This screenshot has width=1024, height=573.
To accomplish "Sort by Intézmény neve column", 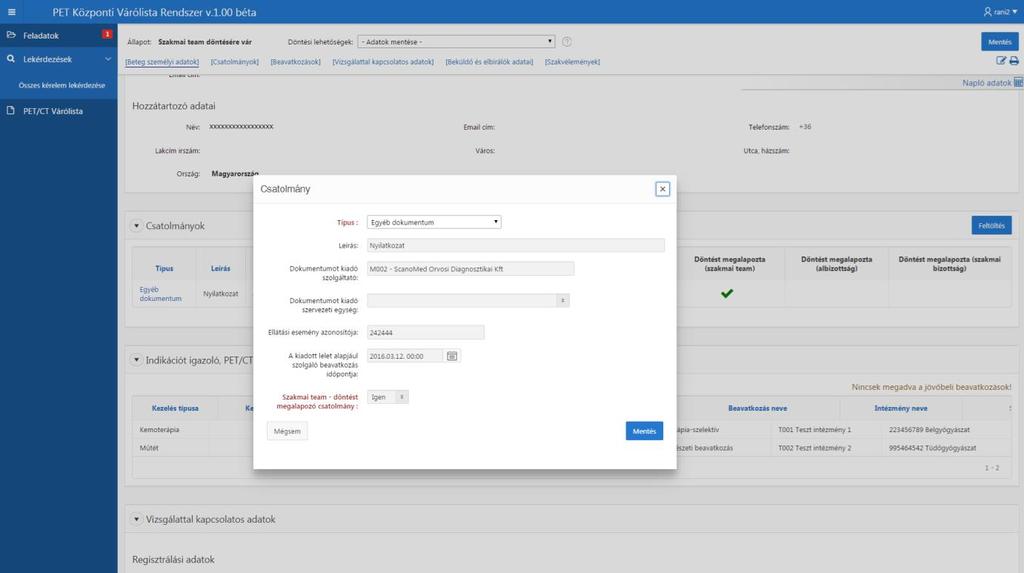I will [x=901, y=408].
